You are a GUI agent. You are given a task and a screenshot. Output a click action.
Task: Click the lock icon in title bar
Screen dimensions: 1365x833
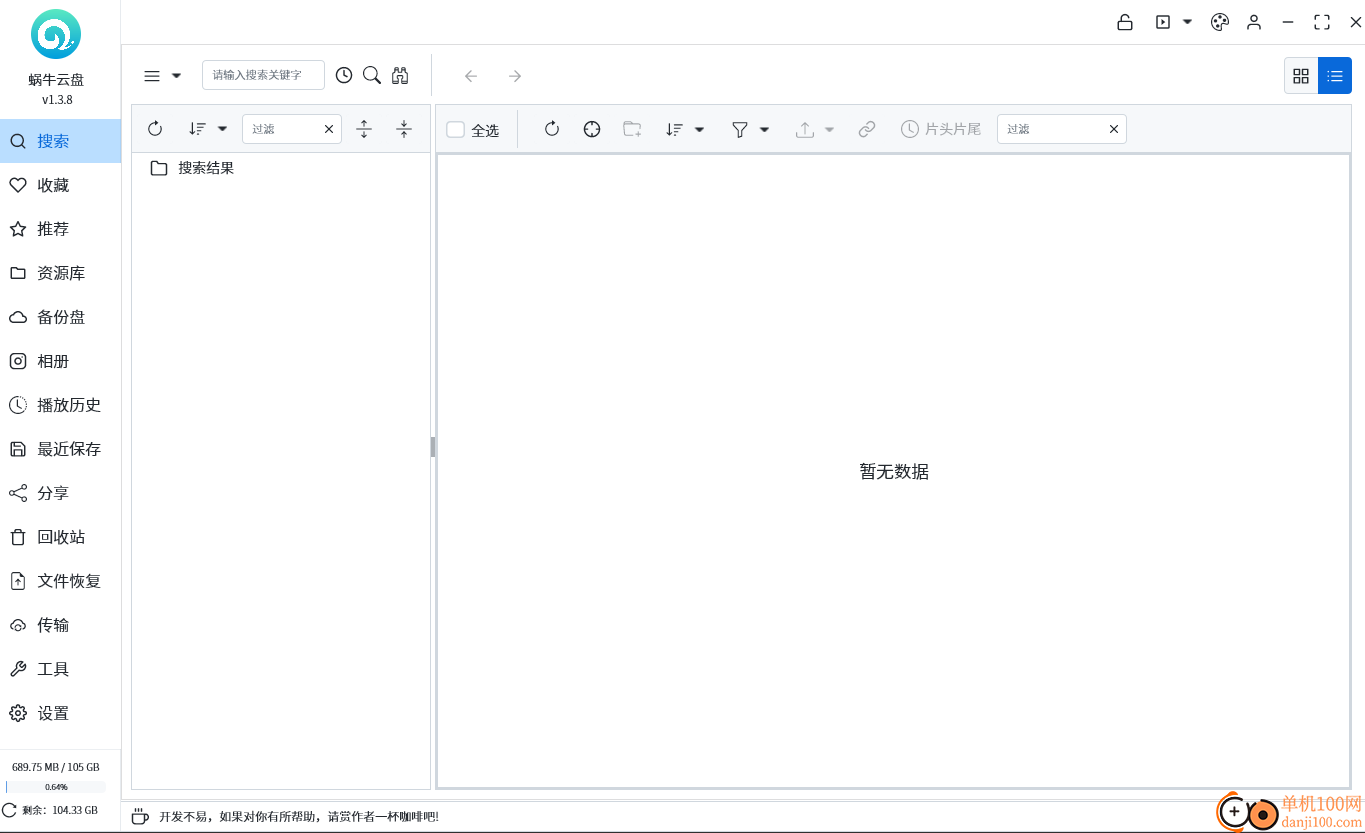[x=1125, y=22]
